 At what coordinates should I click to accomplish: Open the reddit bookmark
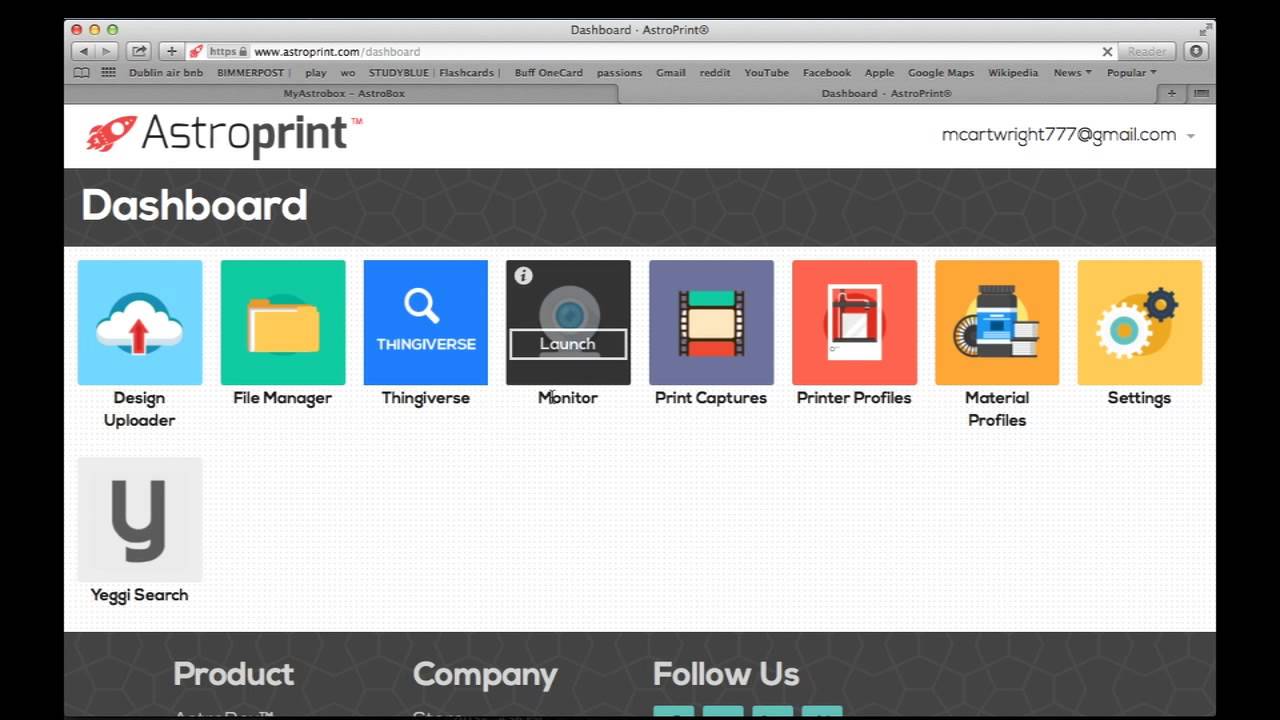pos(715,73)
